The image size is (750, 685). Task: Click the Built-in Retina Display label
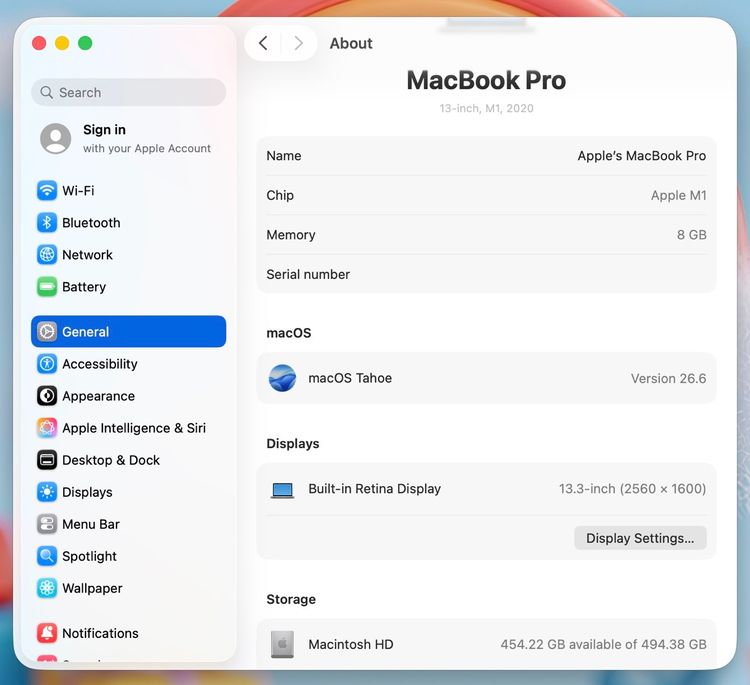tap(374, 488)
